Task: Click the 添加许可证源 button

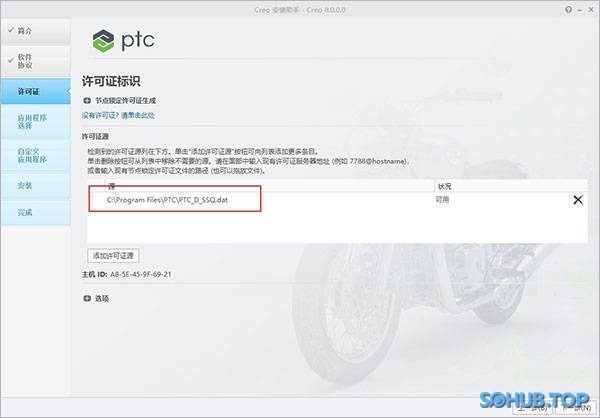Action: coord(113,256)
